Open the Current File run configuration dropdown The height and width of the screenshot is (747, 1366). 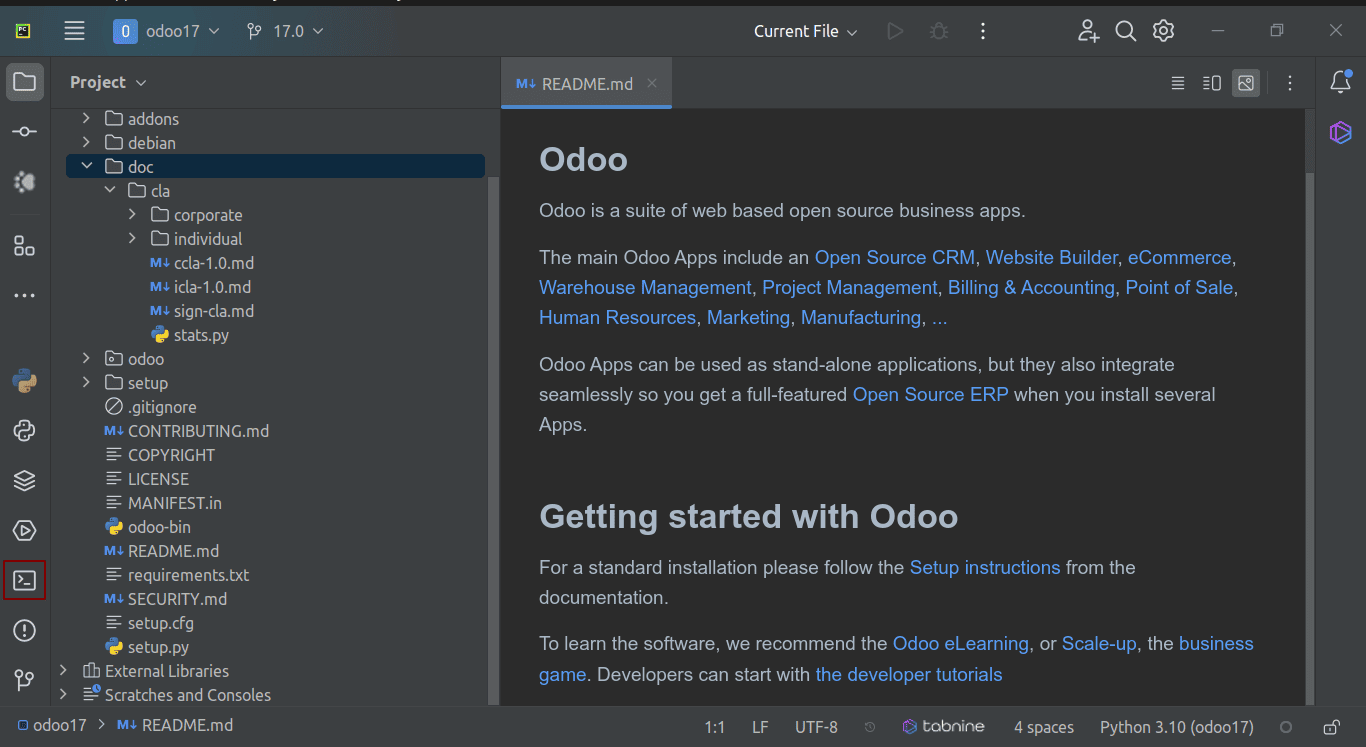point(806,31)
